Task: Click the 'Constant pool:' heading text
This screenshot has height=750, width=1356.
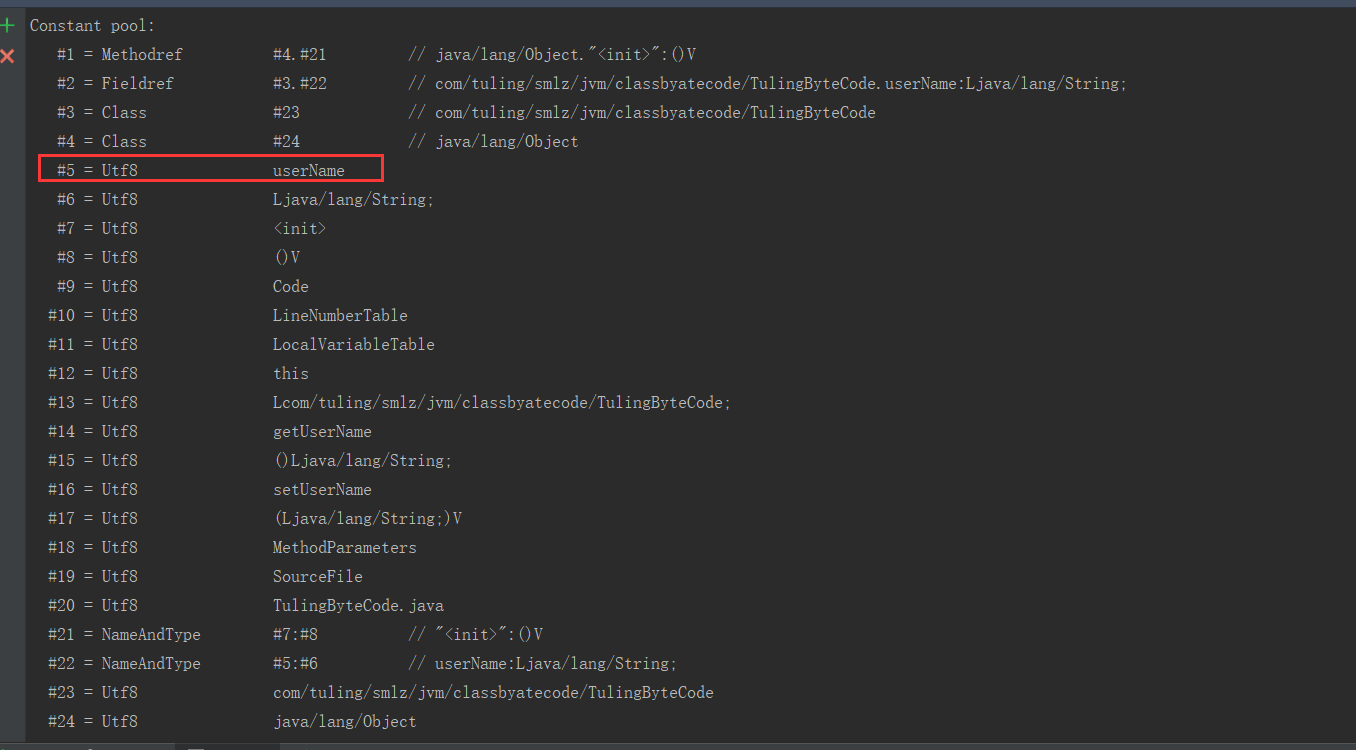Action: pos(93,25)
